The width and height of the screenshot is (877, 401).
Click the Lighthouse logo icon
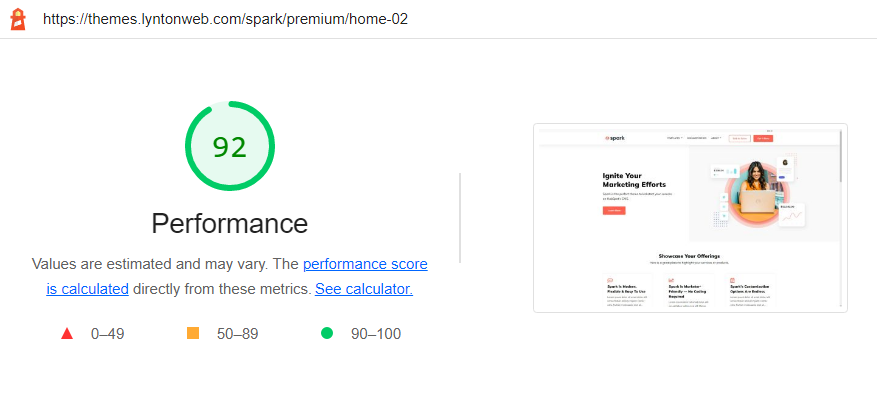[18, 19]
